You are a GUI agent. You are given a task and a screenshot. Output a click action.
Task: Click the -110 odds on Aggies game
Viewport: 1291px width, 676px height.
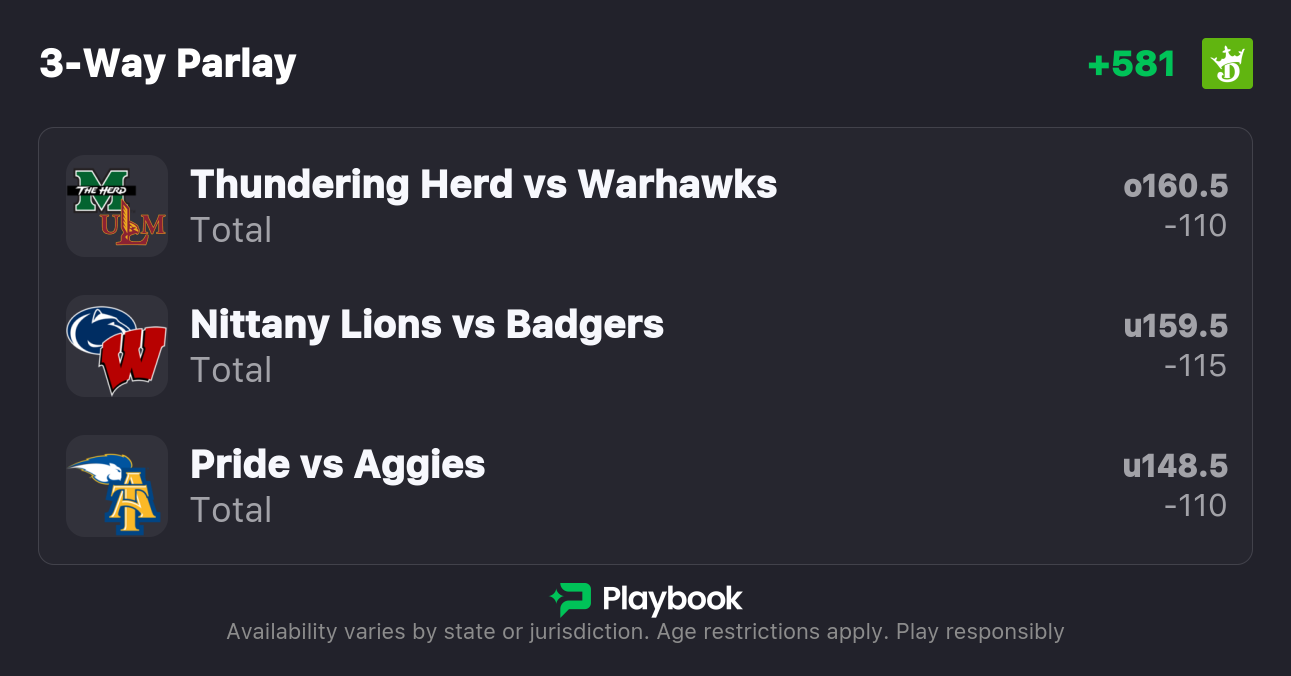(x=1195, y=506)
